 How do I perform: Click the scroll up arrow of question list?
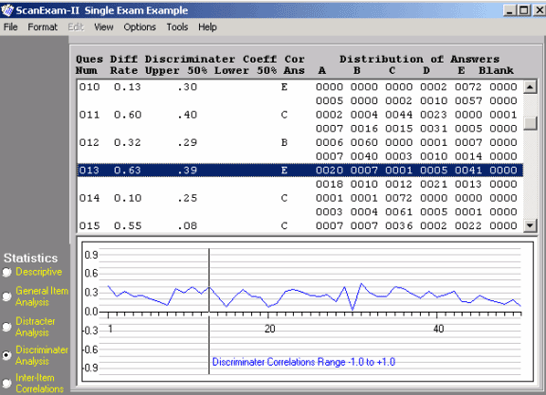click(x=530, y=87)
